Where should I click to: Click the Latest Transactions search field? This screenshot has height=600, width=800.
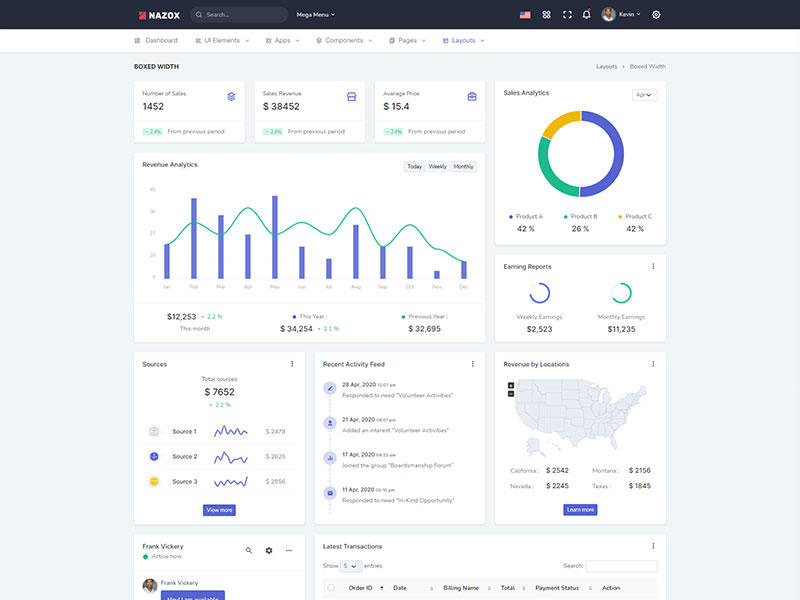(621, 566)
